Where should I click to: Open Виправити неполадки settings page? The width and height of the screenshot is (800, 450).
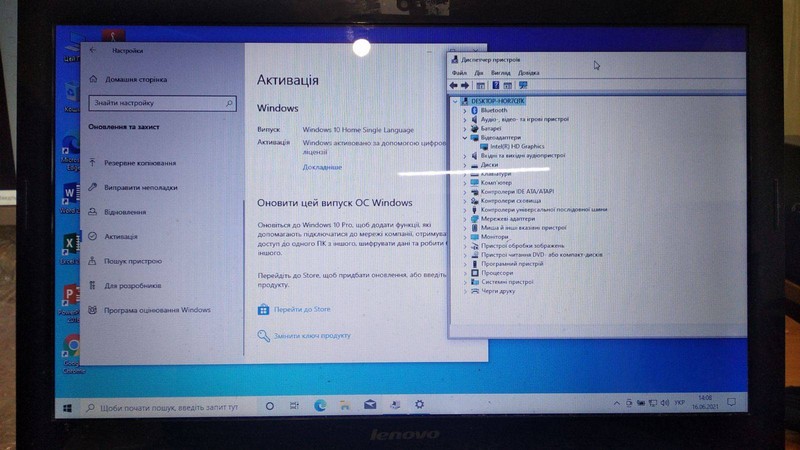point(133,187)
